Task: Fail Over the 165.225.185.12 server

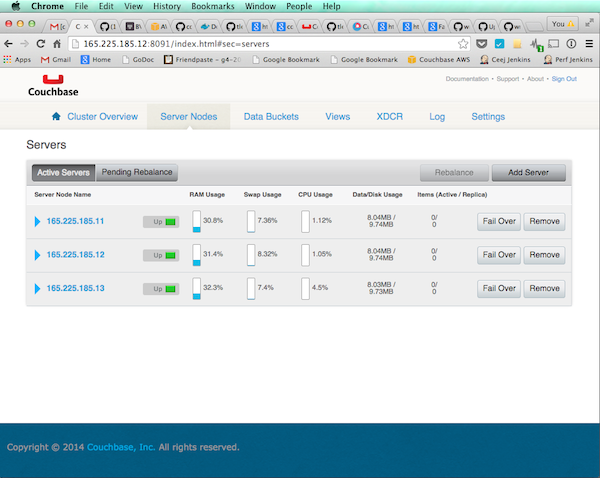Action: [x=499, y=255]
